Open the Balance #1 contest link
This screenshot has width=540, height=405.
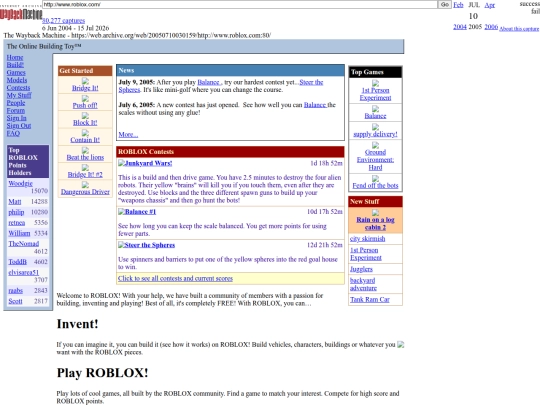(140, 212)
